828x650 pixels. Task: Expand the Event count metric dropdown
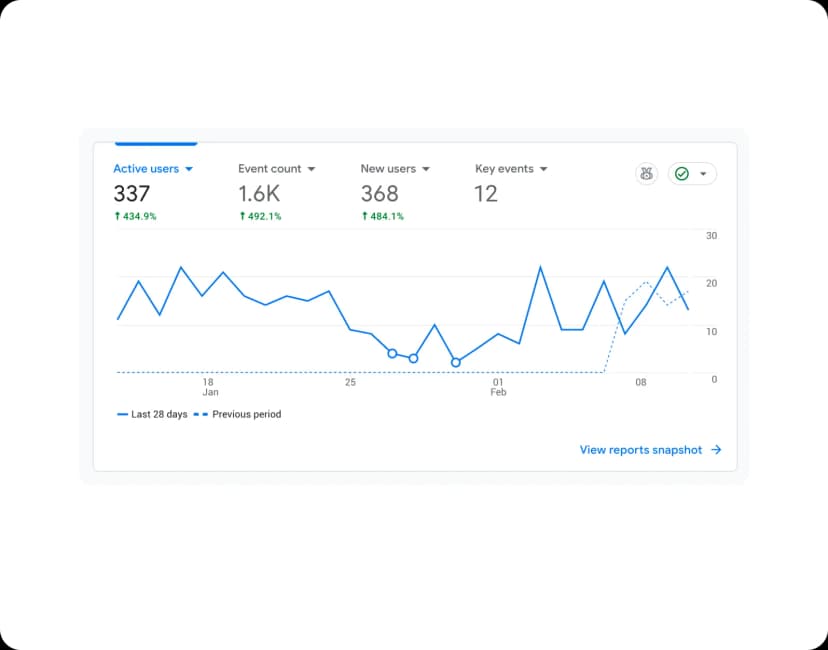pyautogui.click(x=311, y=170)
